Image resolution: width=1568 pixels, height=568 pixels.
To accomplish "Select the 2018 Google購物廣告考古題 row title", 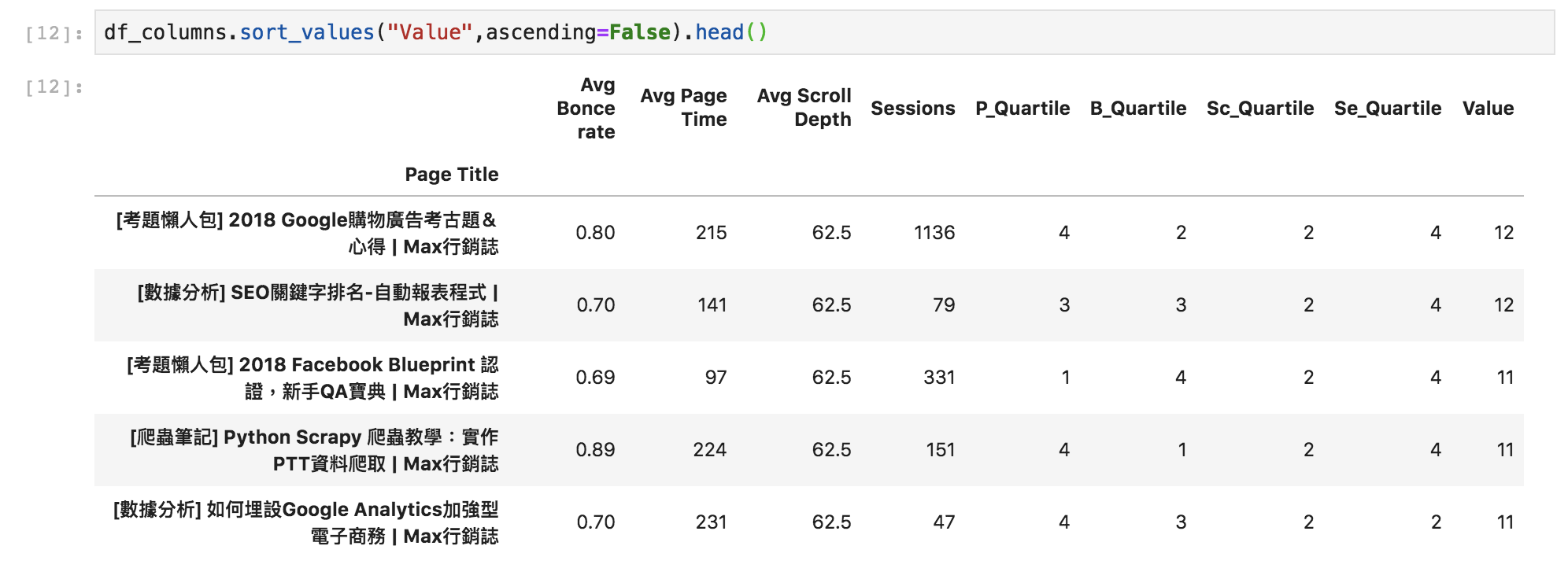I will click(307, 233).
